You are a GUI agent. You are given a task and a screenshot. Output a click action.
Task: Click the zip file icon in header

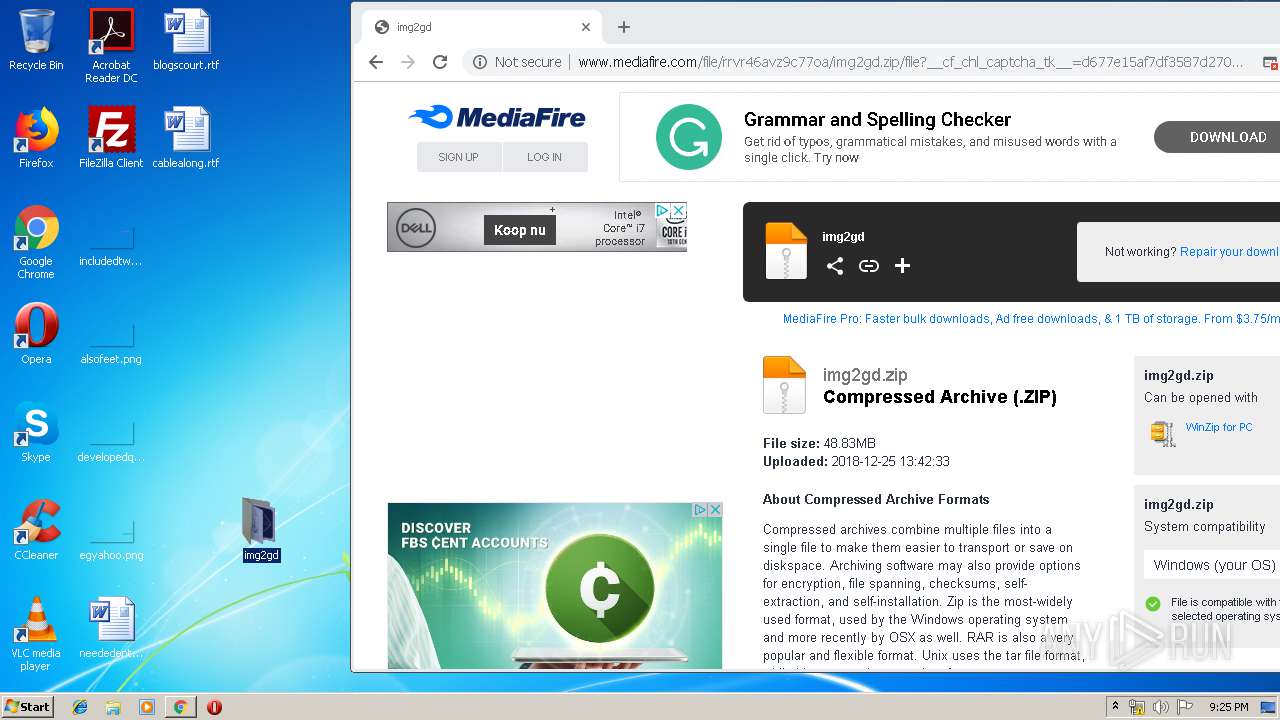pyautogui.click(x=786, y=250)
